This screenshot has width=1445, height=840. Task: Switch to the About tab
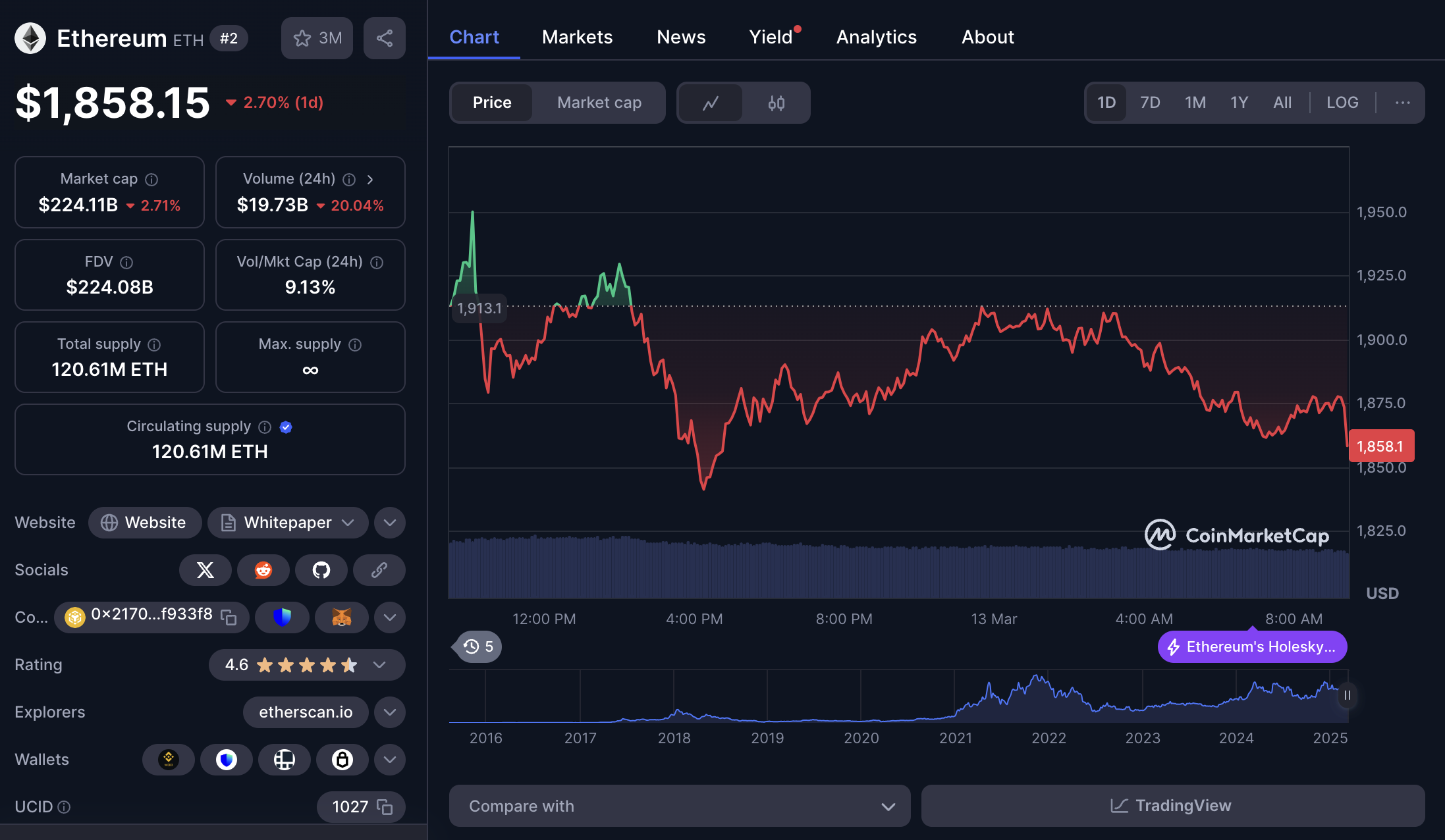pos(988,37)
